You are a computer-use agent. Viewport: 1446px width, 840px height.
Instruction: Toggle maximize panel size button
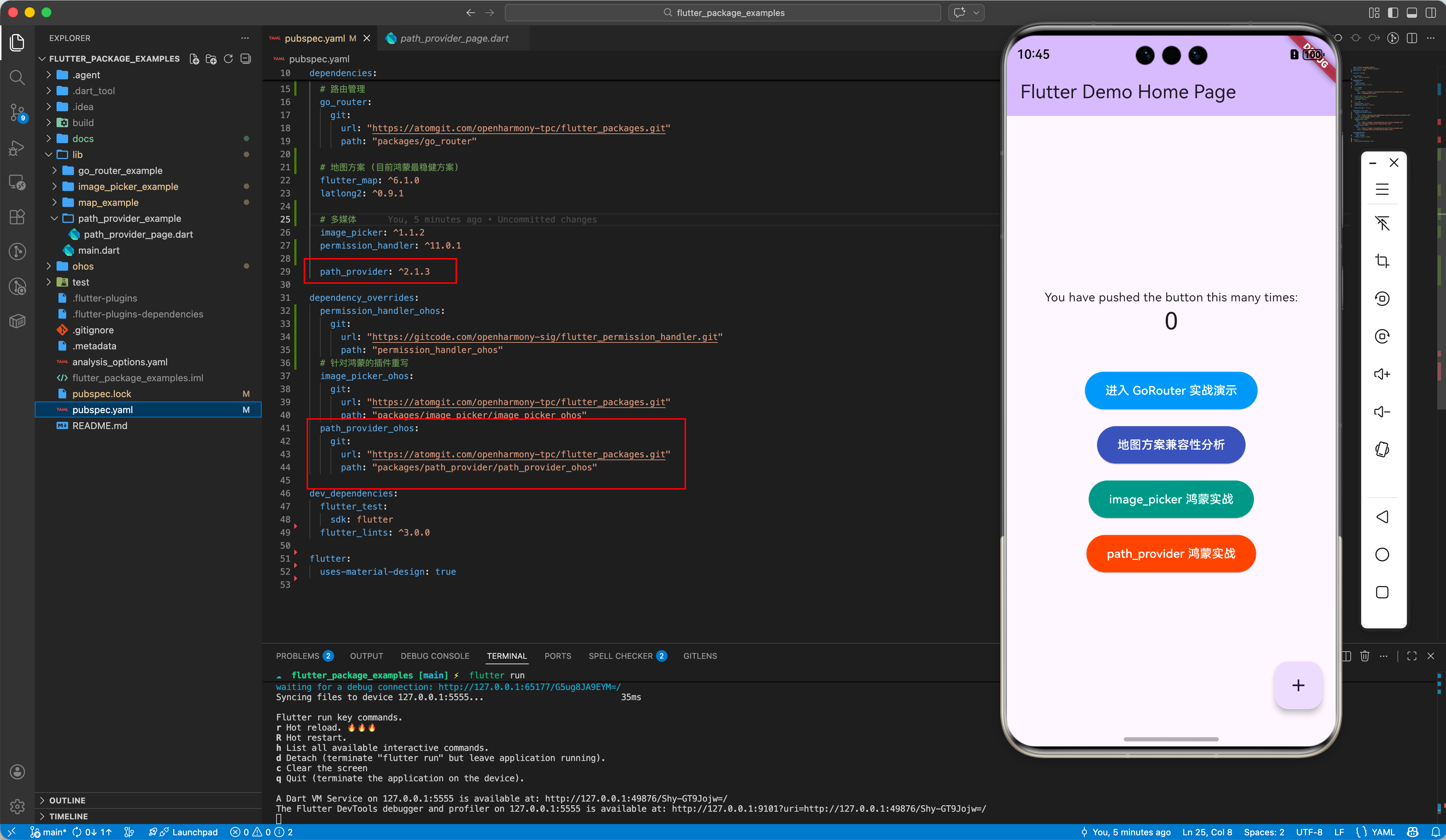click(1412, 656)
